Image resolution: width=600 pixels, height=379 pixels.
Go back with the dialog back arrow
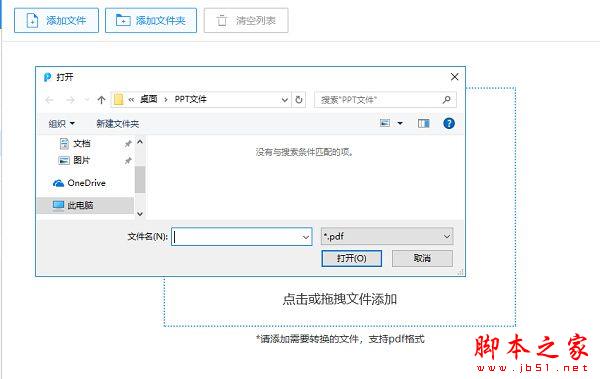coord(49,100)
